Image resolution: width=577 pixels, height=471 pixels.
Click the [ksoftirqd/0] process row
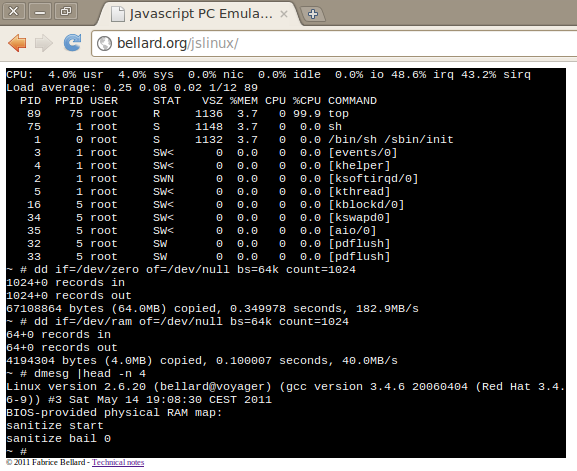212,179
